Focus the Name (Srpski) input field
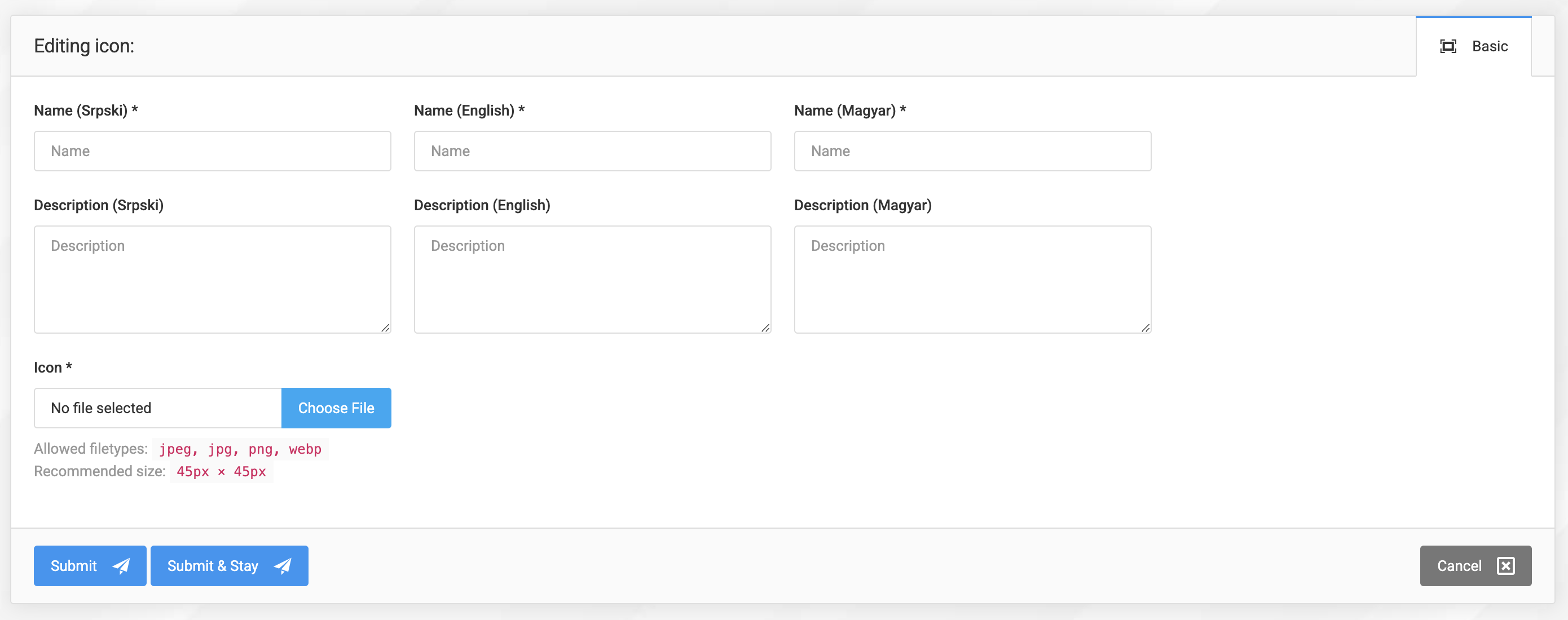Screen dimensions: 1568x620 [x=213, y=151]
